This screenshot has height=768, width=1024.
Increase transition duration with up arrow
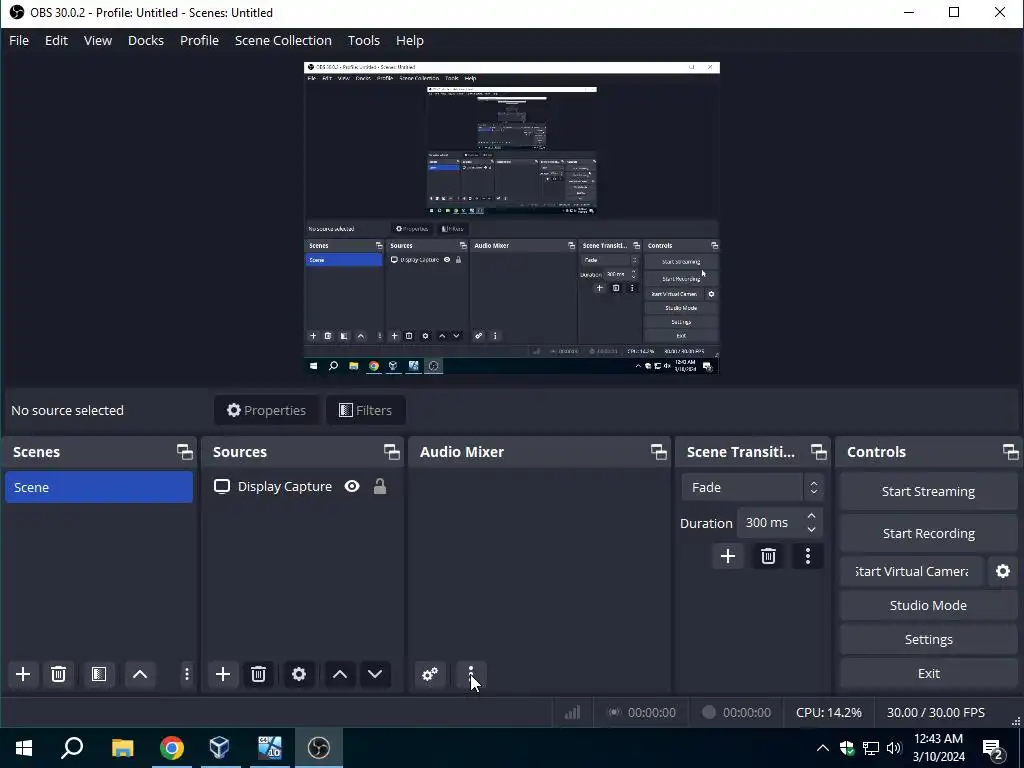point(811,516)
